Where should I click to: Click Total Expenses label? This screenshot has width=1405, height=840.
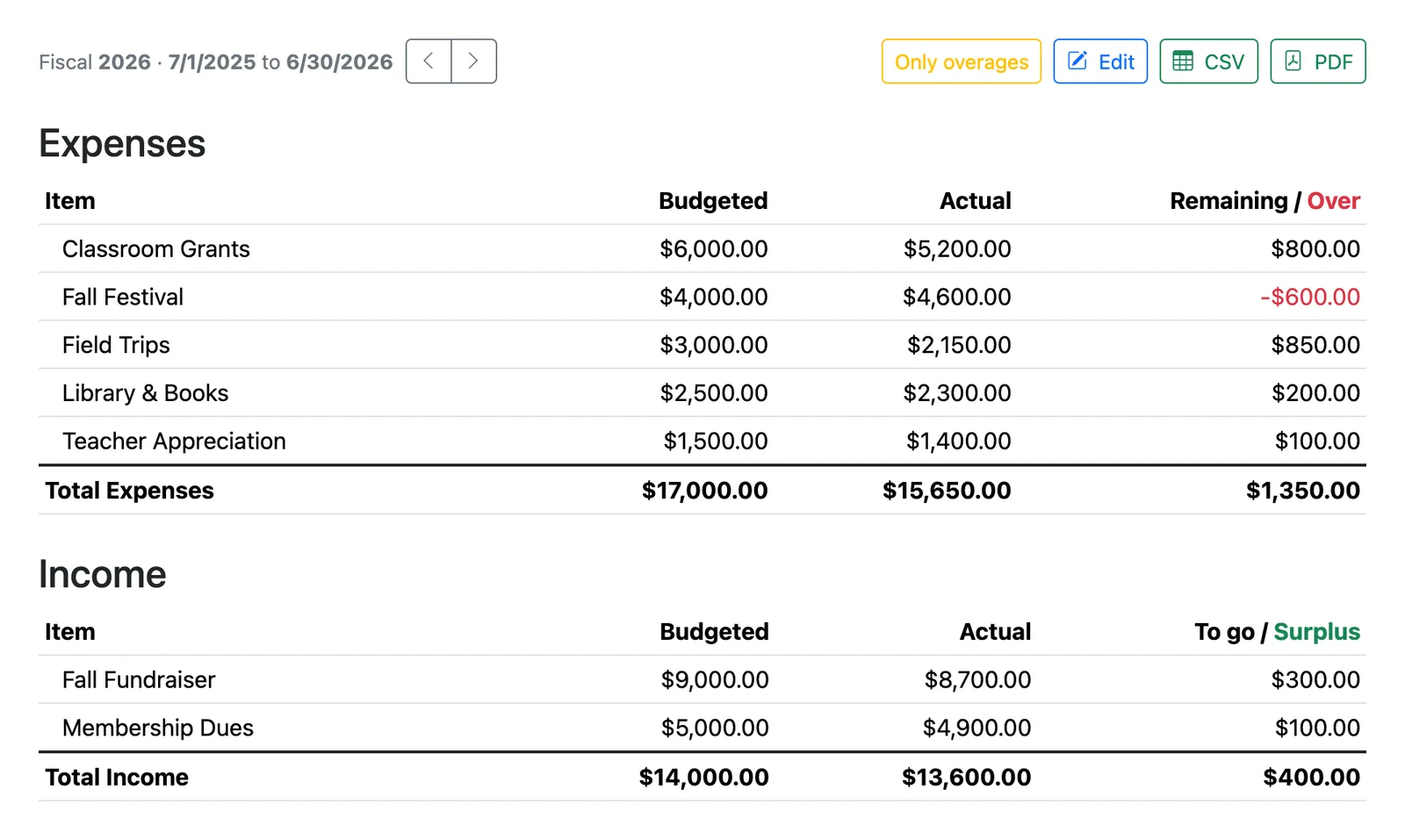click(129, 491)
